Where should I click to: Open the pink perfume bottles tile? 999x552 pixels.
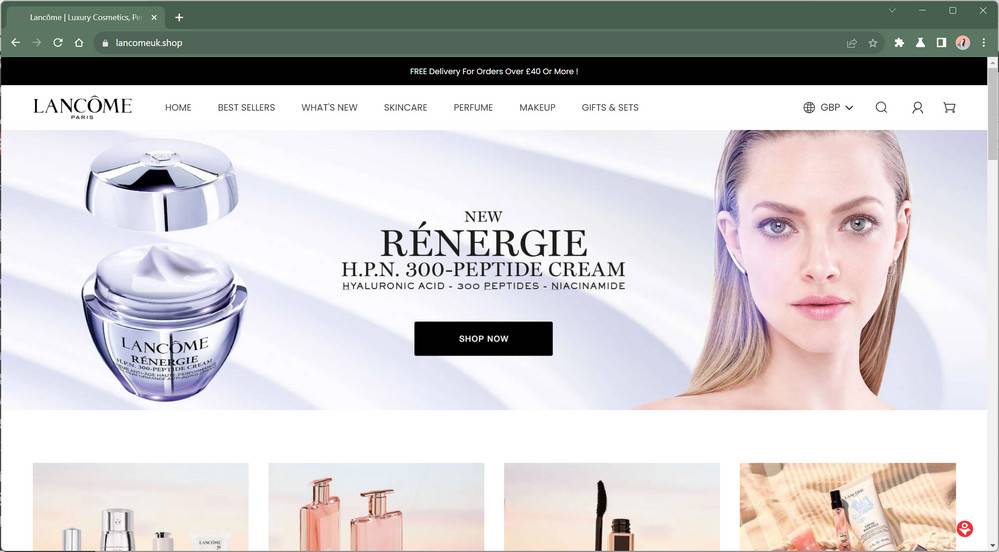click(376, 507)
